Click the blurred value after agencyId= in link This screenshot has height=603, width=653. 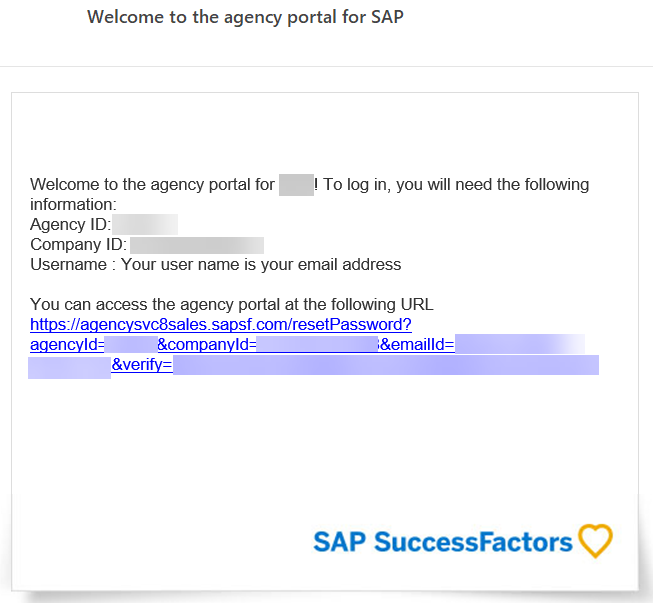[x=131, y=345]
